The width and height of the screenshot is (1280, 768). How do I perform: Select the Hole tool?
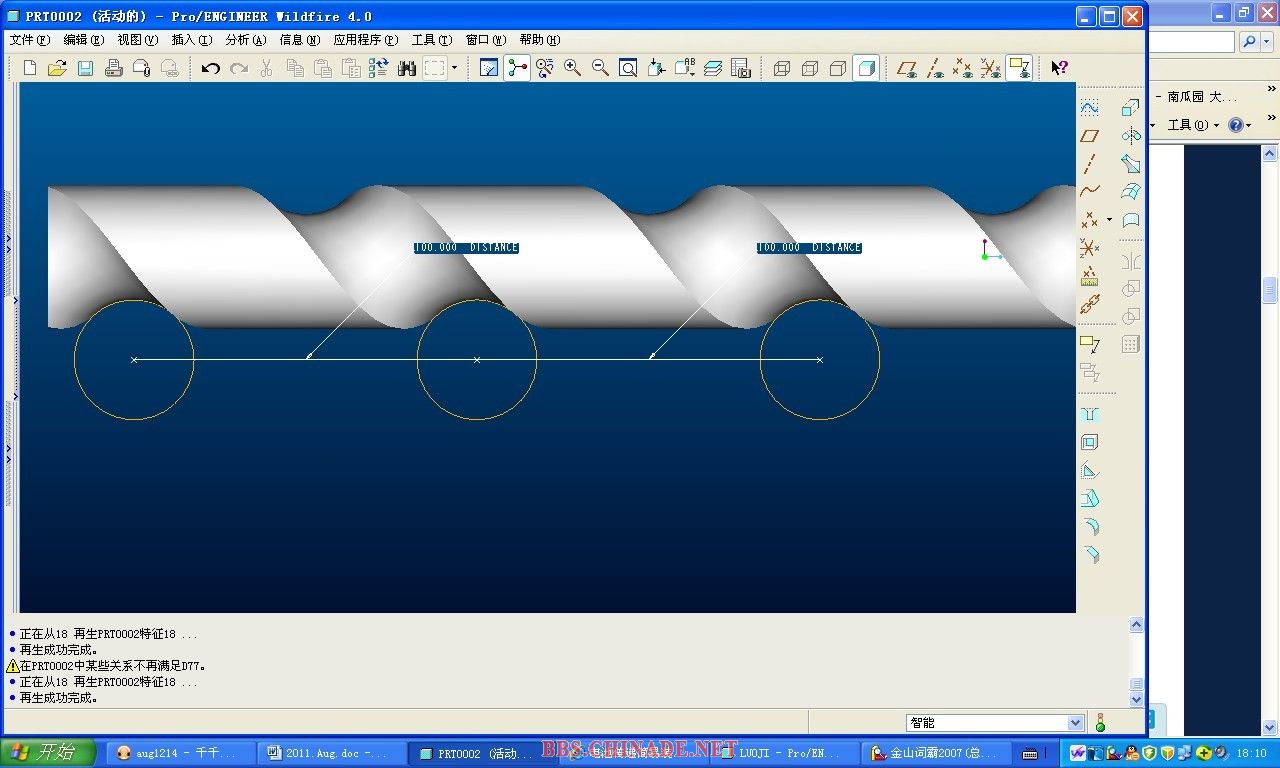(x=1090, y=414)
